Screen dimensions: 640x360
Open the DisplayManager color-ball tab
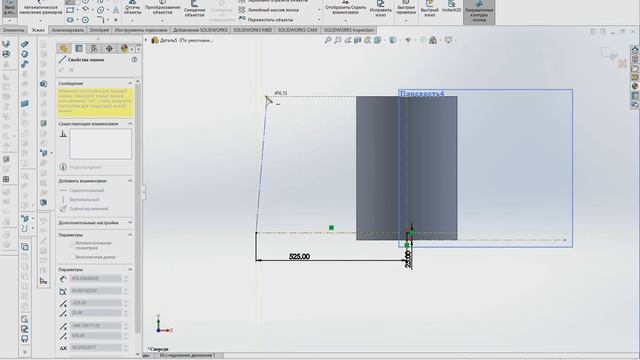124,49
